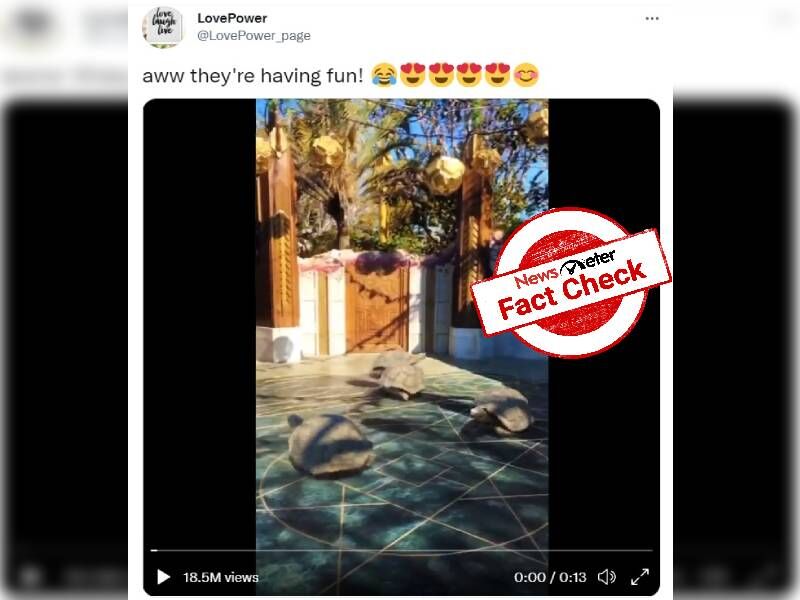Viewport: 800px width, 600px height.
Task: Click the LovePower display name
Action: (232, 18)
